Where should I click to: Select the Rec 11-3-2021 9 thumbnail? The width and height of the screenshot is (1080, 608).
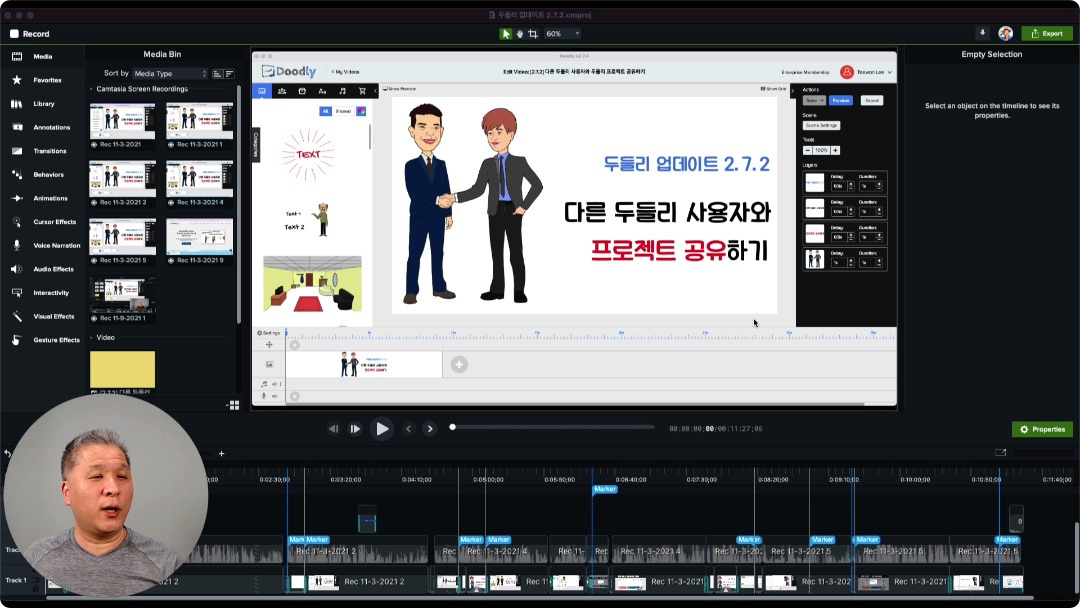coord(200,237)
